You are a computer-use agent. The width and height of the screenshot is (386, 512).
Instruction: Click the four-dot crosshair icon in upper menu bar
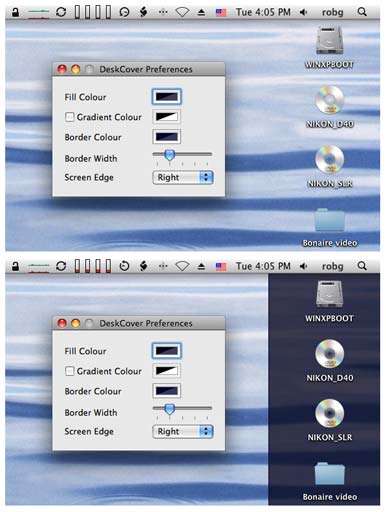click(x=163, y=12)
